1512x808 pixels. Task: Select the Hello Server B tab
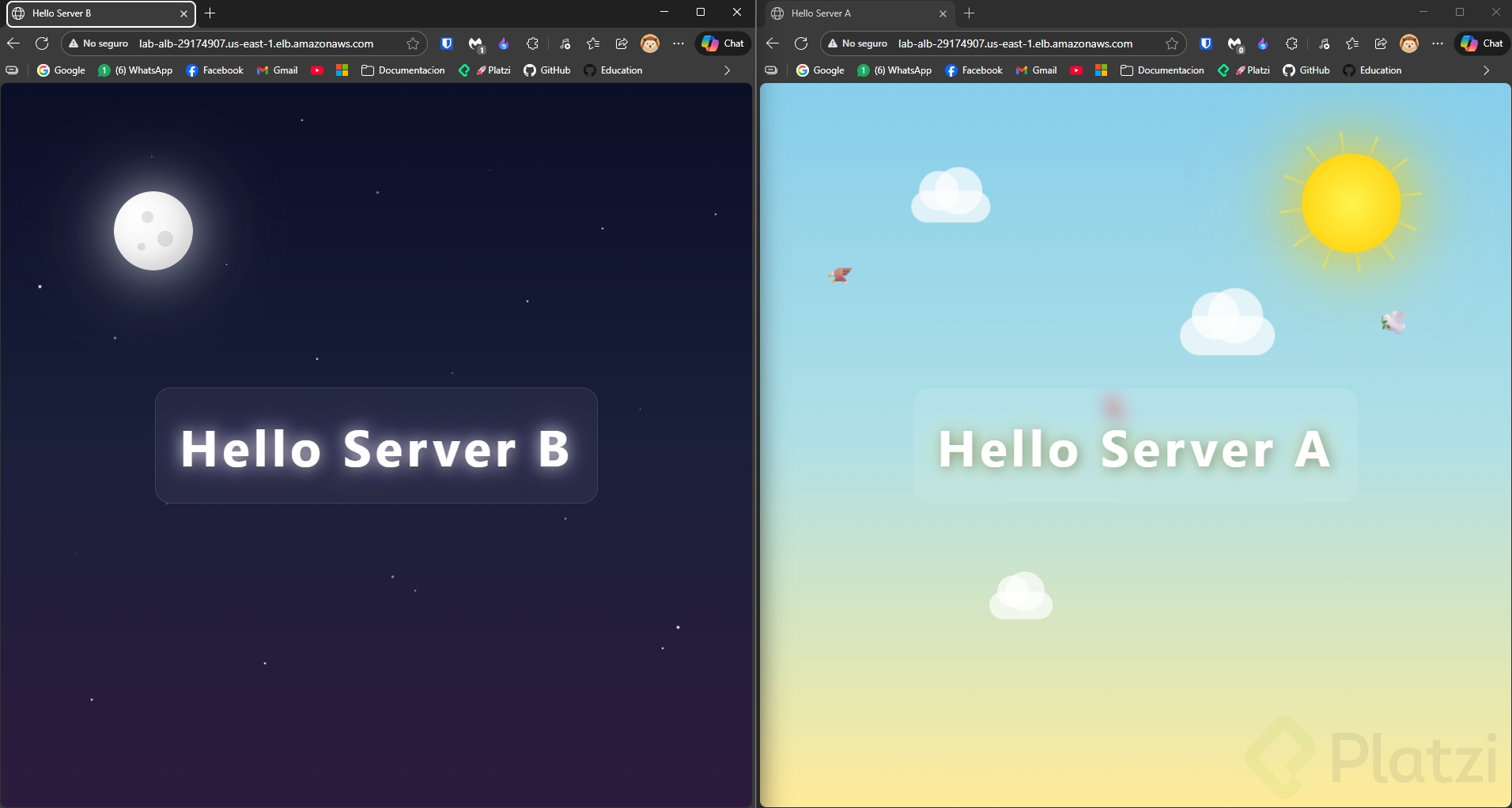(95, 13)
